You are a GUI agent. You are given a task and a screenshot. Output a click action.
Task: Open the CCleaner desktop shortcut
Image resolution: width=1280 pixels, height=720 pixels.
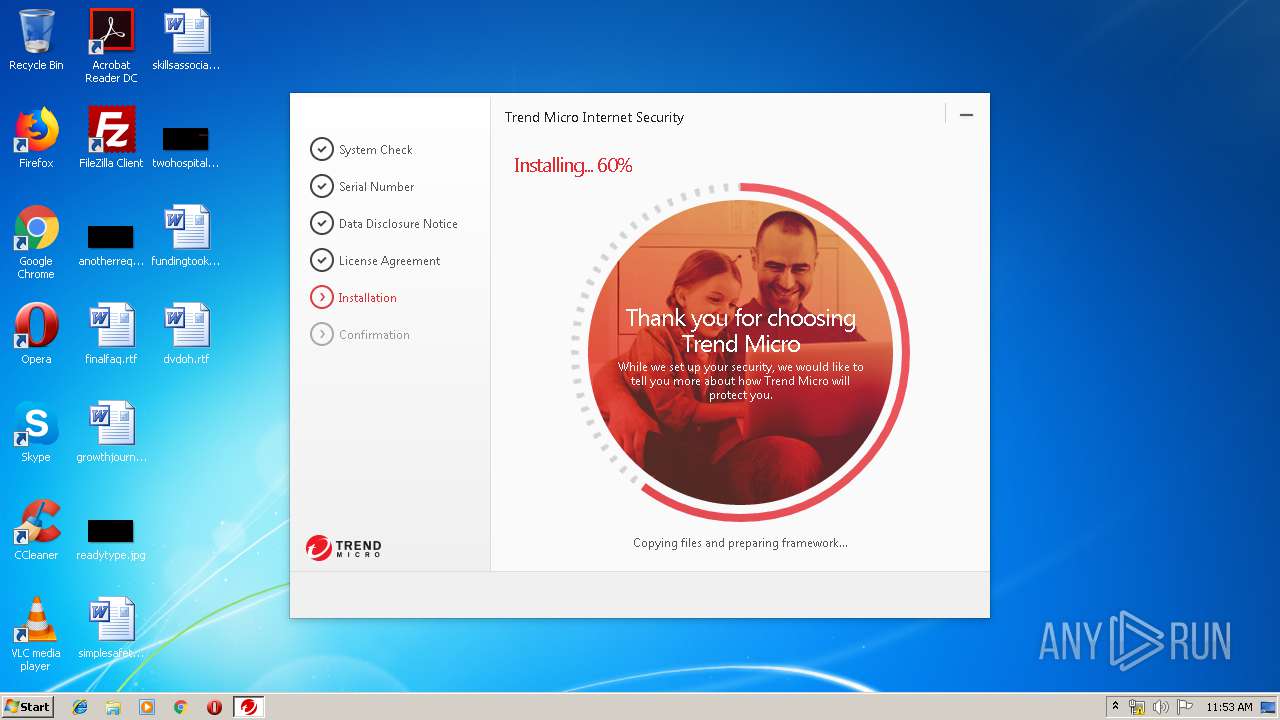tap(36, 530)
